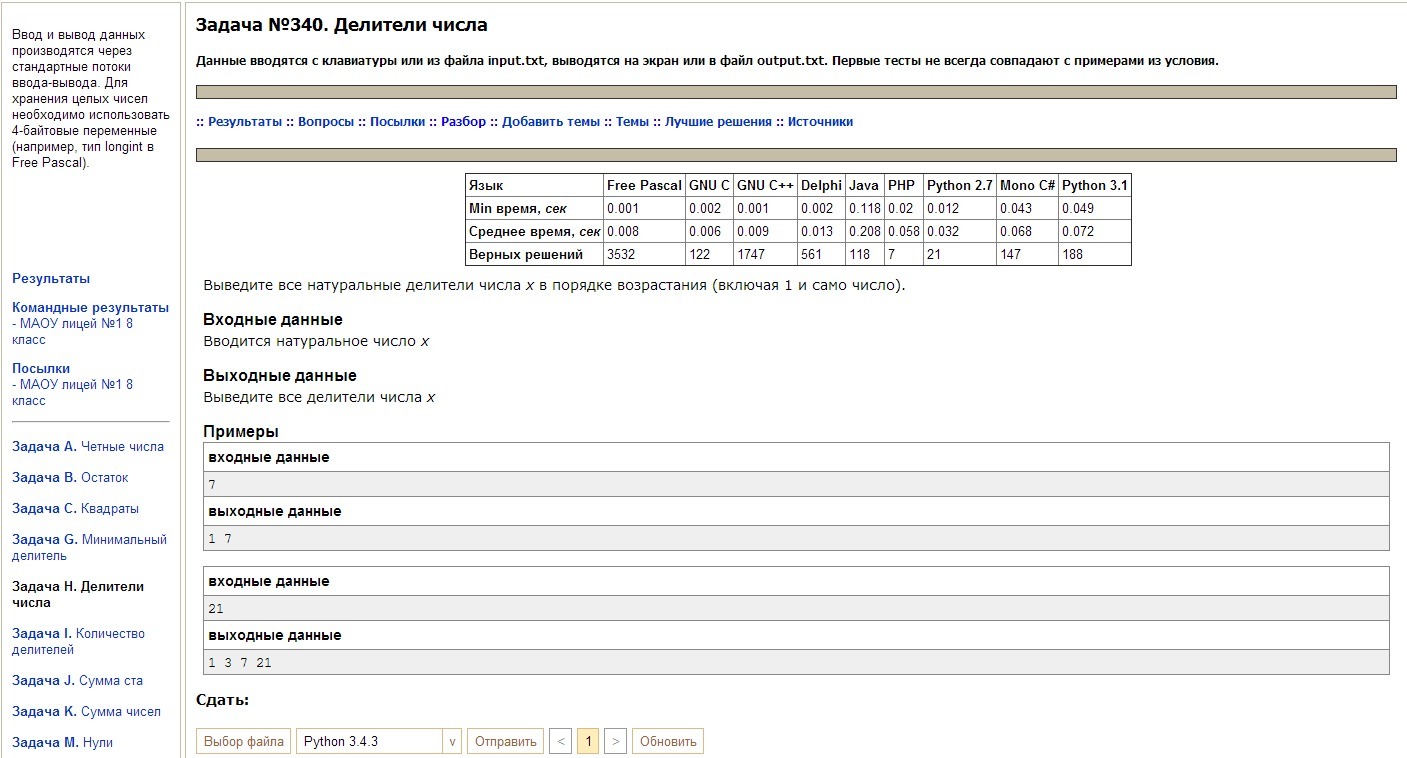Open the Источники link
Image resolution: width=1407 pixels, height=758 pixels.
point(820,122)
